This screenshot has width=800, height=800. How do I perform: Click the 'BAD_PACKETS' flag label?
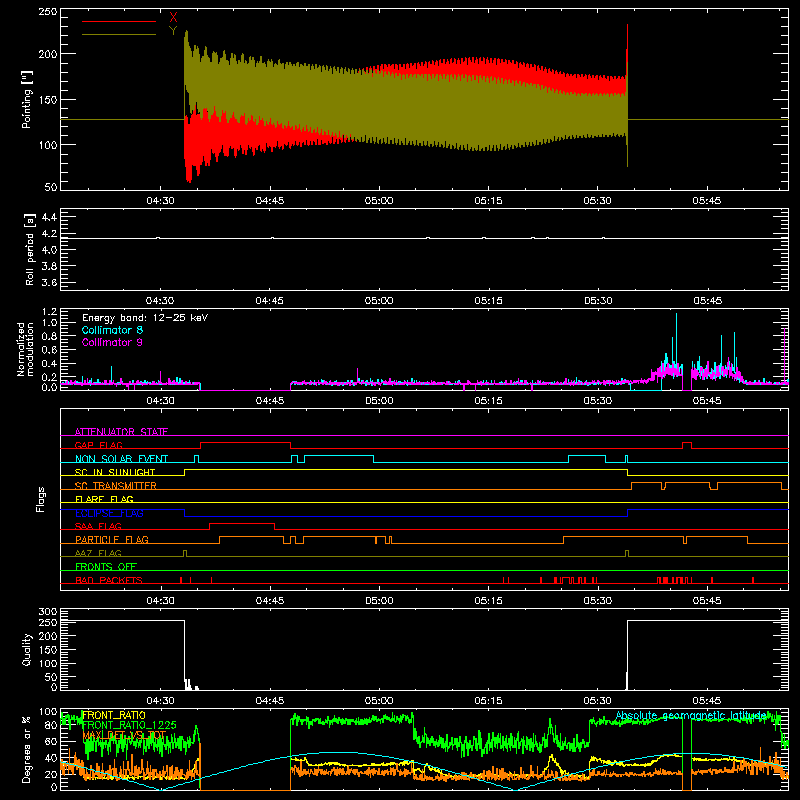click(109, 580)
